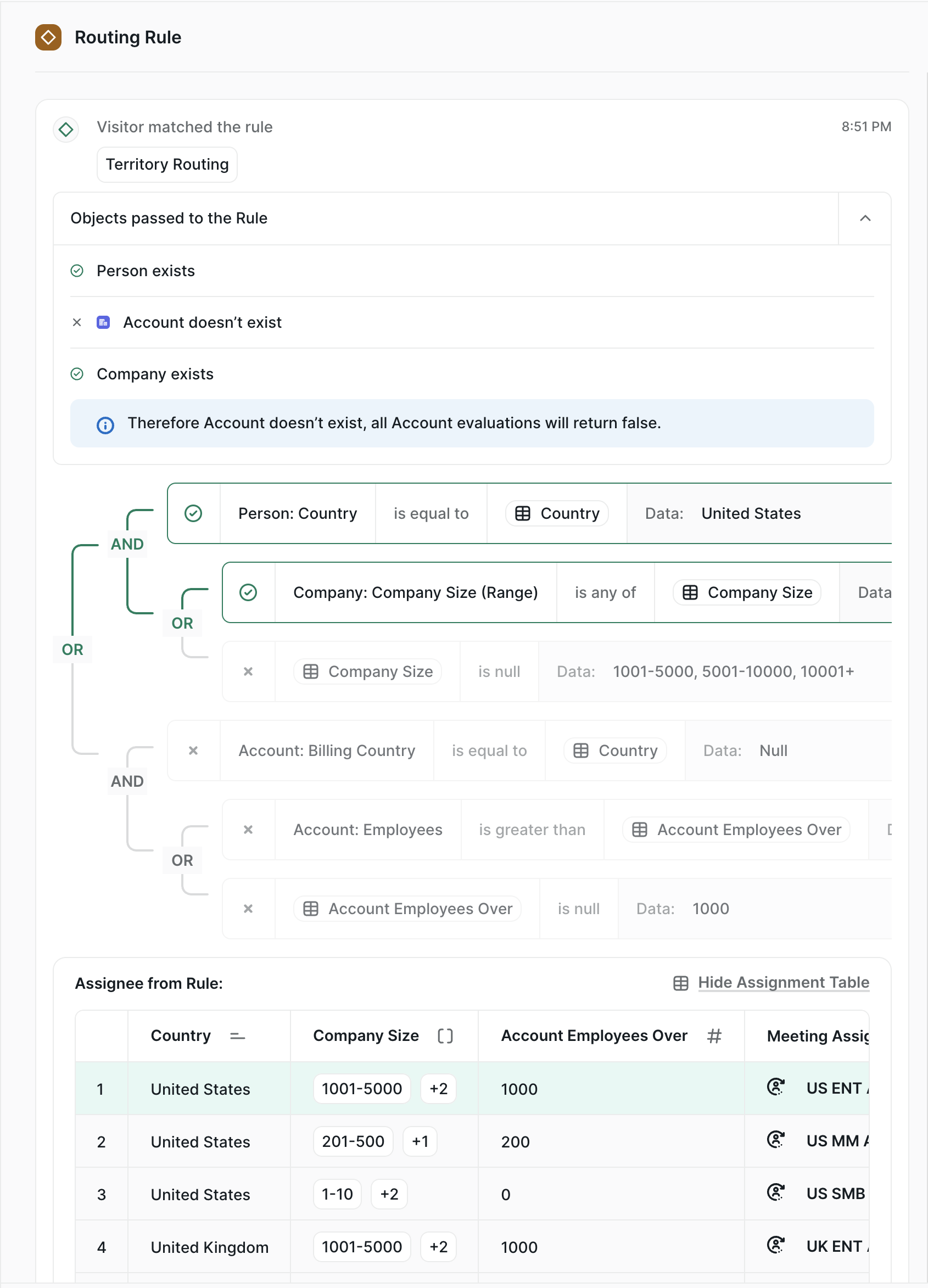Click the check icon next to Company exists

(77, 374)
